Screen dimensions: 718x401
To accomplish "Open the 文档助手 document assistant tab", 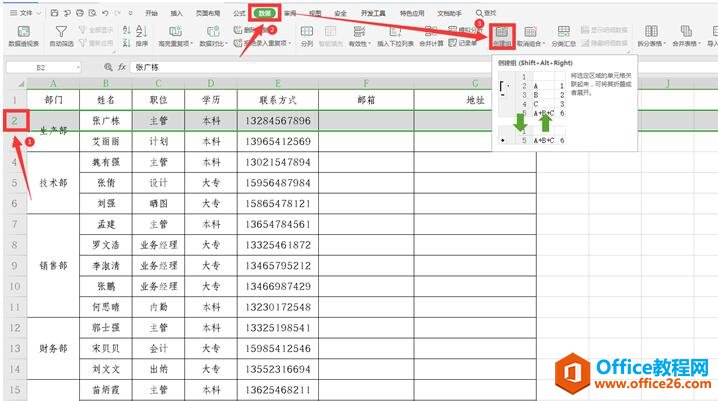I will pos(449,13).
